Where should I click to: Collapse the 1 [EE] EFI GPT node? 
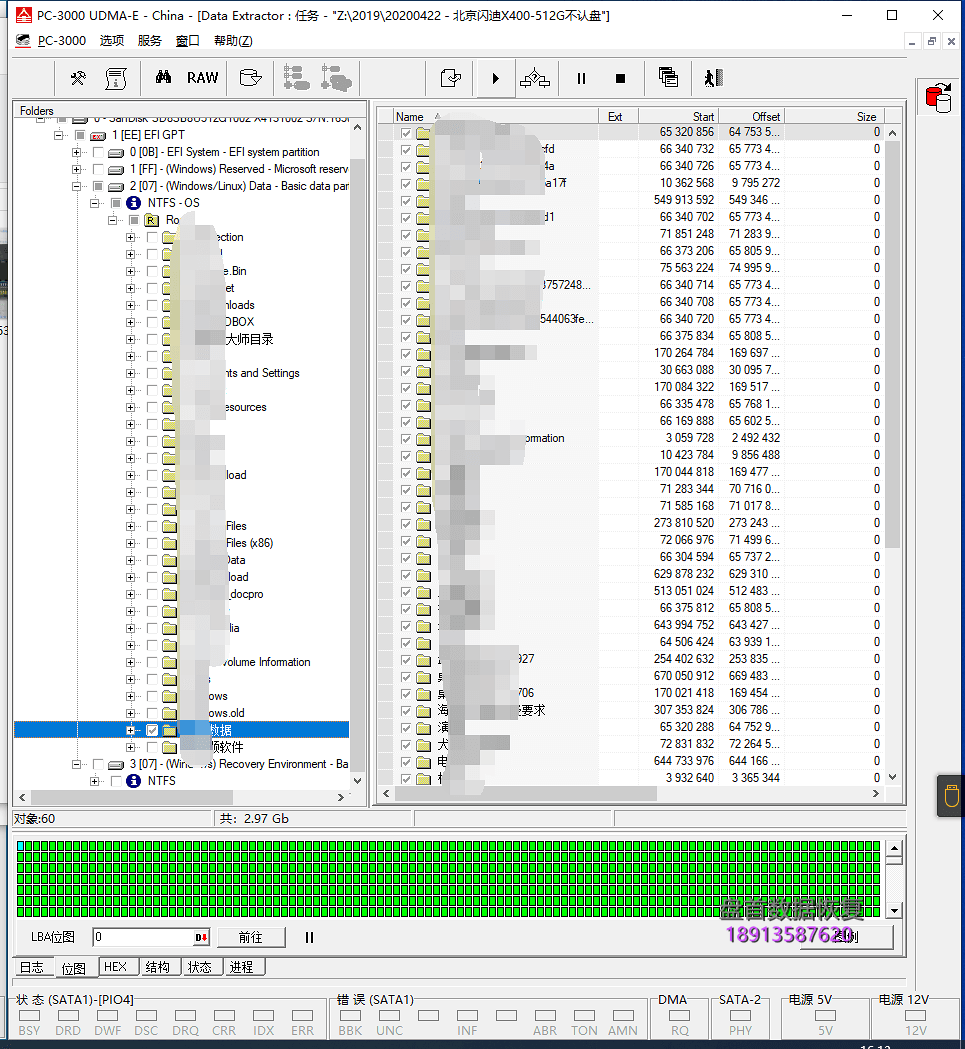point(58,135)
